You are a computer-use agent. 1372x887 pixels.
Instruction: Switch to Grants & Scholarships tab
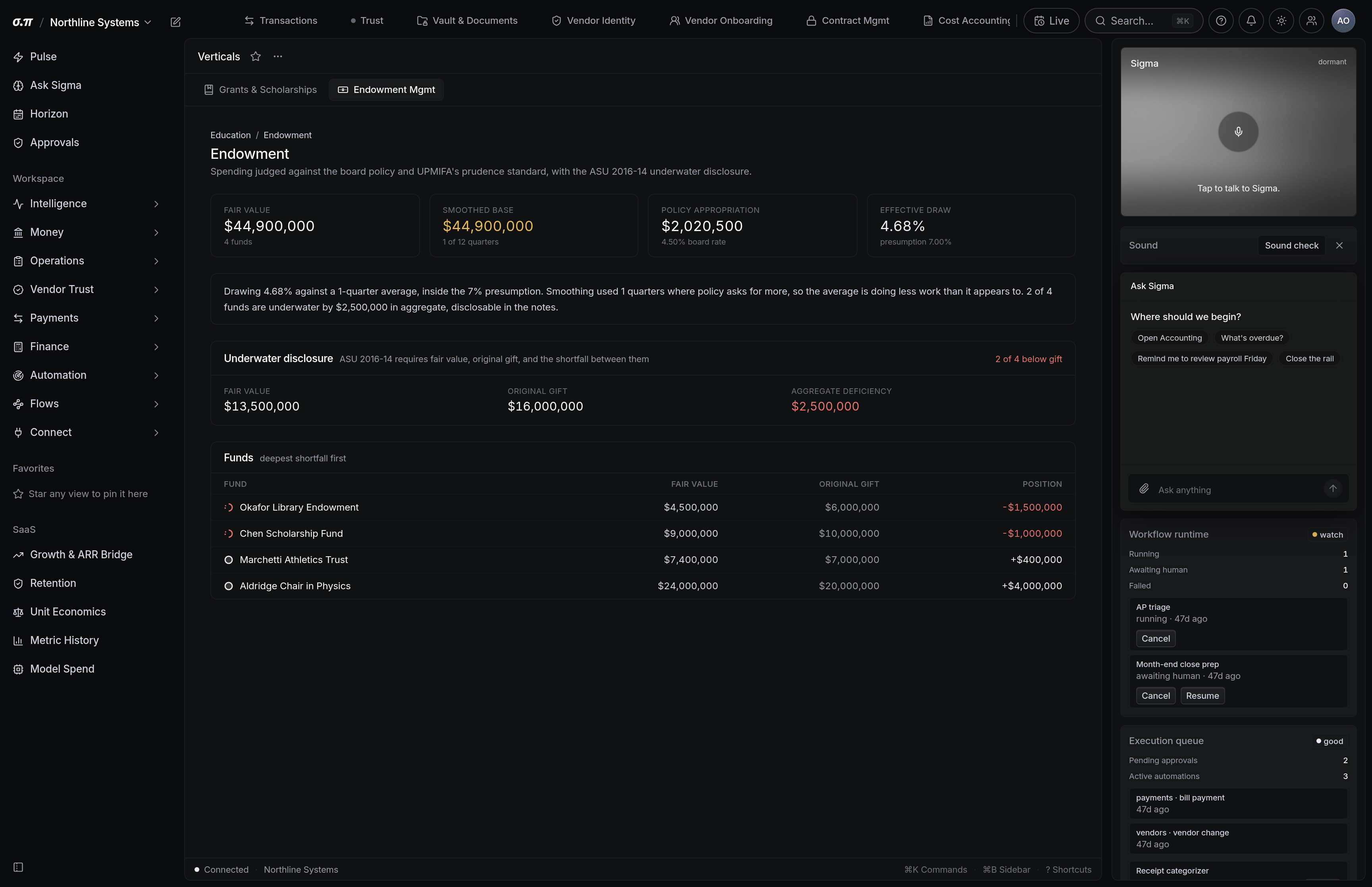[x=261, y=90]
